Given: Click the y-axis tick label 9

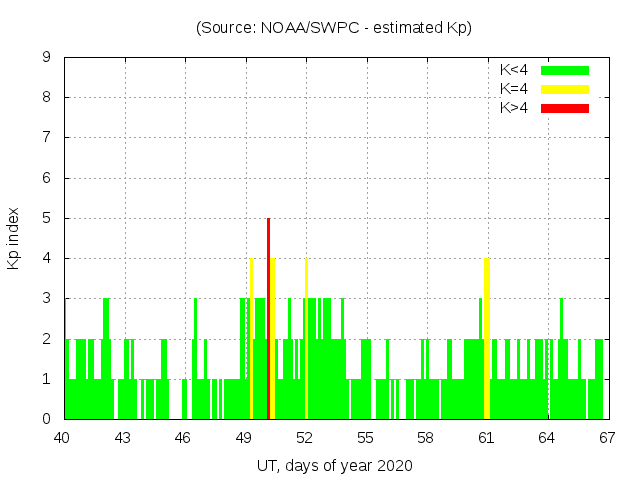Looking at the screenshot, I should tap(46, 58).
